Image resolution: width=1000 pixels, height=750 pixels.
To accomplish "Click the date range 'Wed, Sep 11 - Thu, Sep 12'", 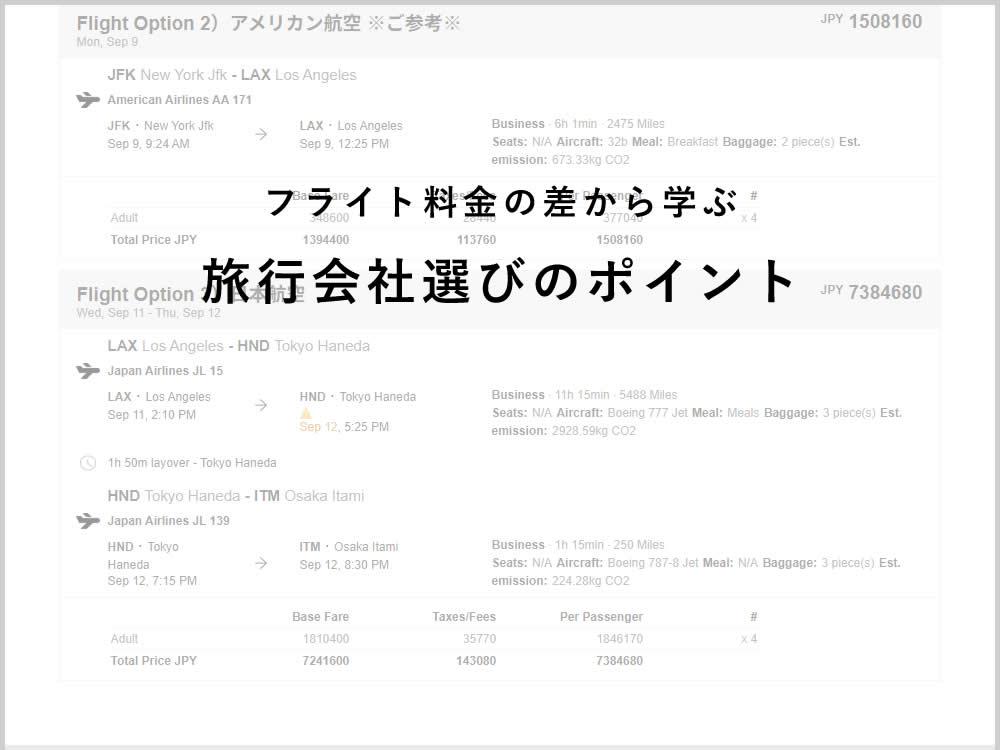I will coord(149,313).
